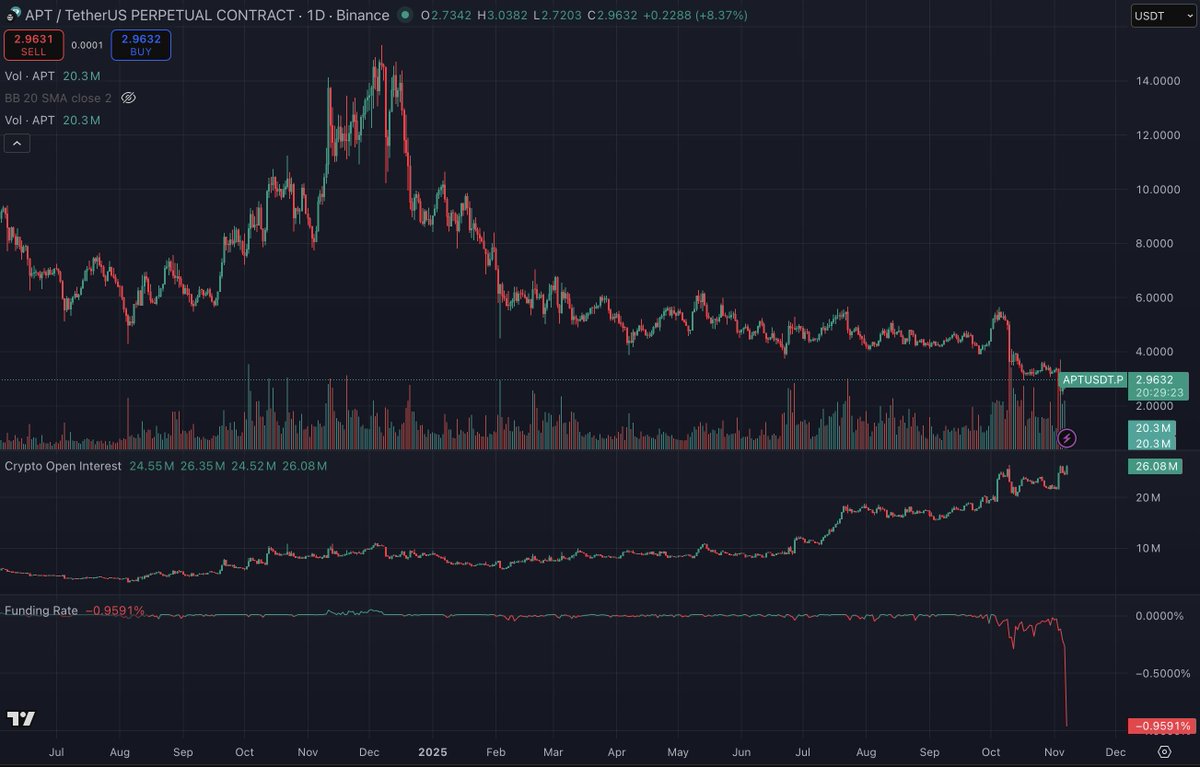Expand the Crypto Open Interest legend
This screenshot has height=767, width=1200.
tap(64, 466)
